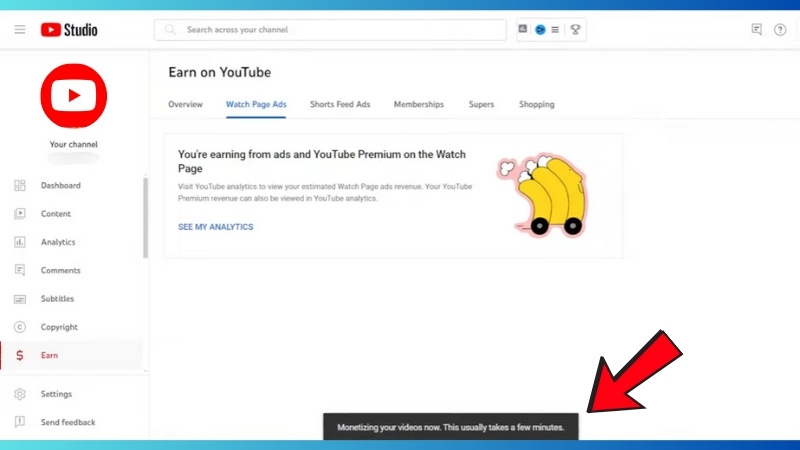Image resolution: width=800 pixels, height=450 pixels.
Task: Open Analytics from the sidebar icon
Action: pyautogui.click(x=20, y=242)
